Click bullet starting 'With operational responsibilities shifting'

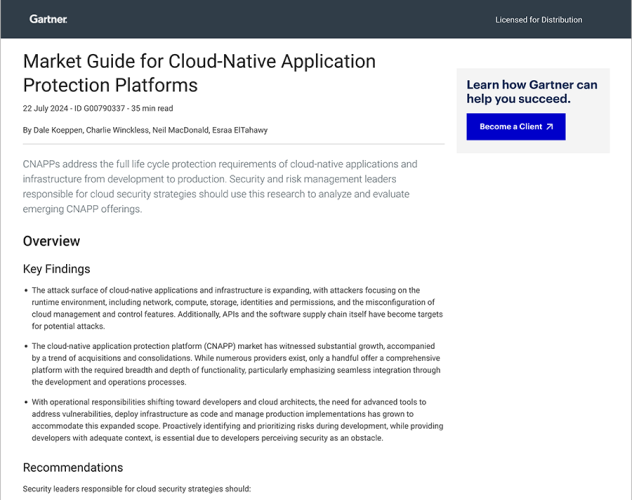[x=237, y=420]
